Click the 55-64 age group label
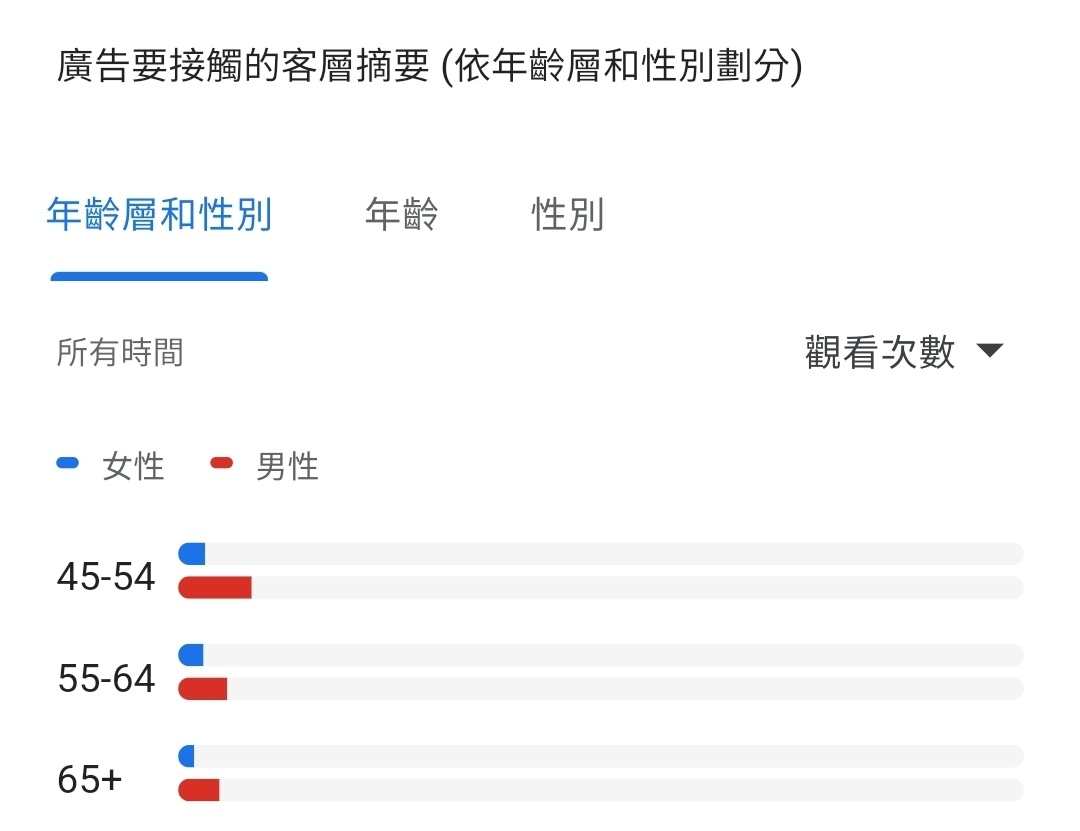Image resolution: width=1080 pixels, height=831 pixels. 107,678
